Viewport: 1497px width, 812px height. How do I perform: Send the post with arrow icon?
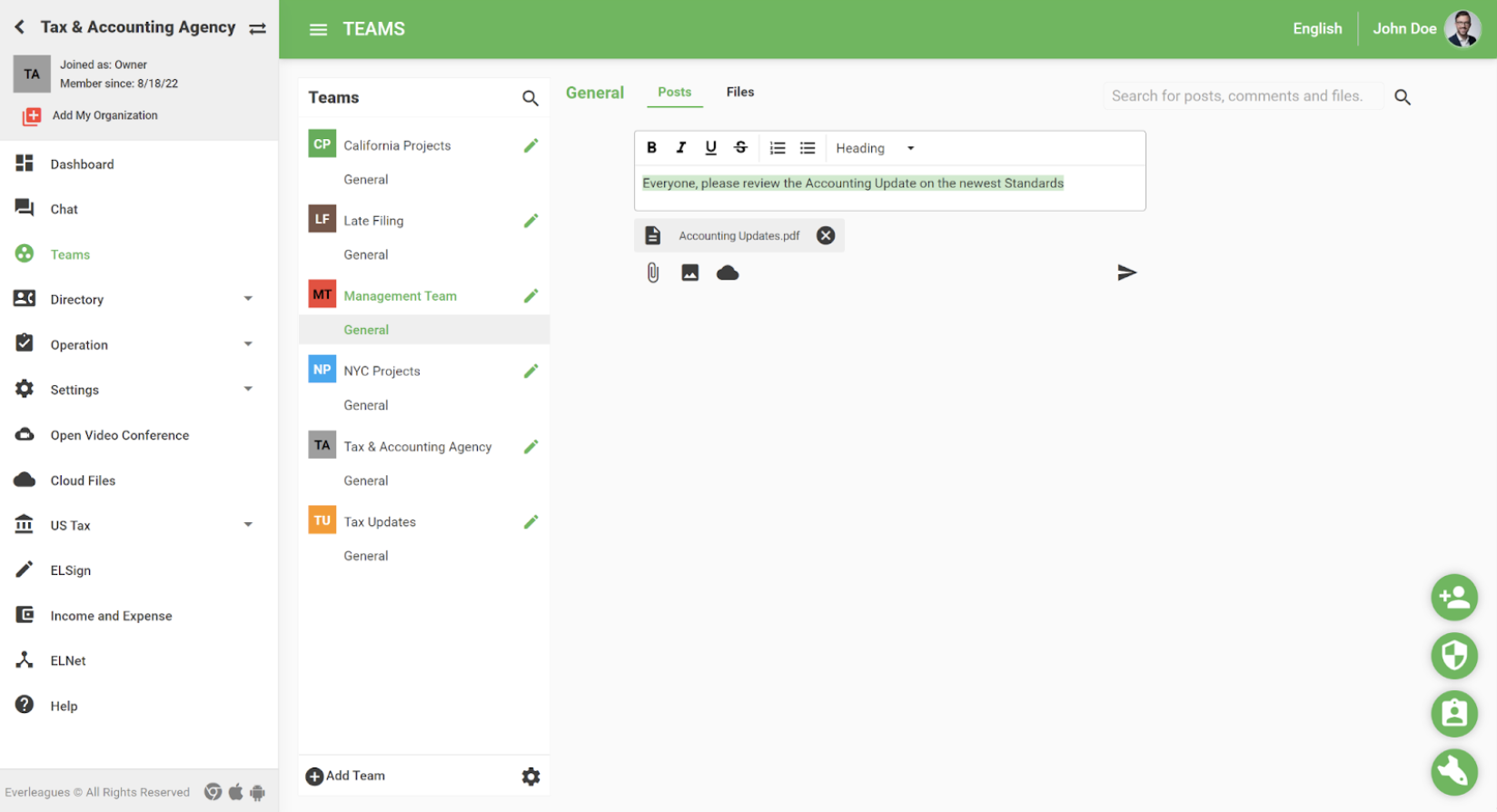tap(1126, 272)
